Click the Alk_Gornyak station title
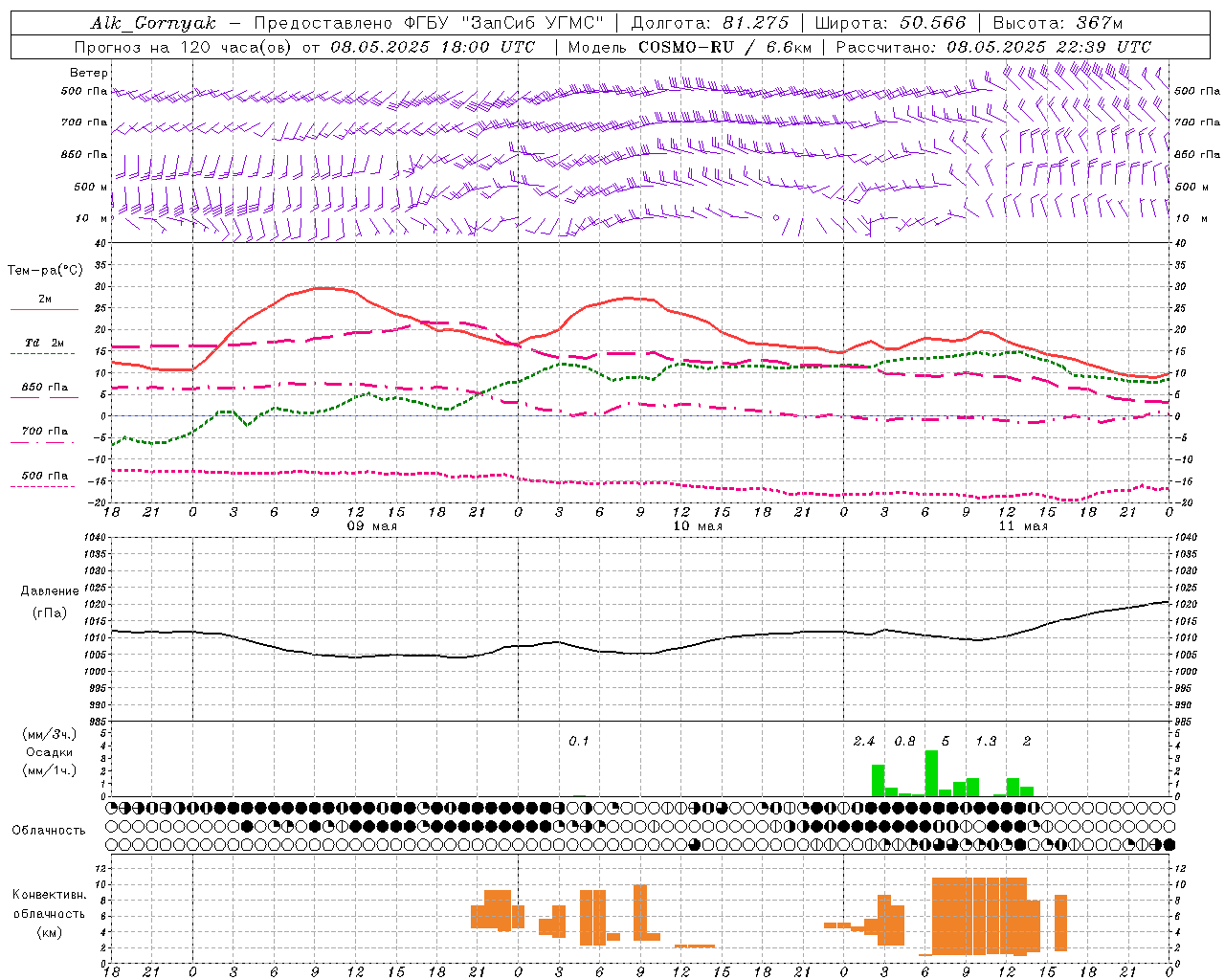Screen dimensions: 1225x980 tap(153, 23)
